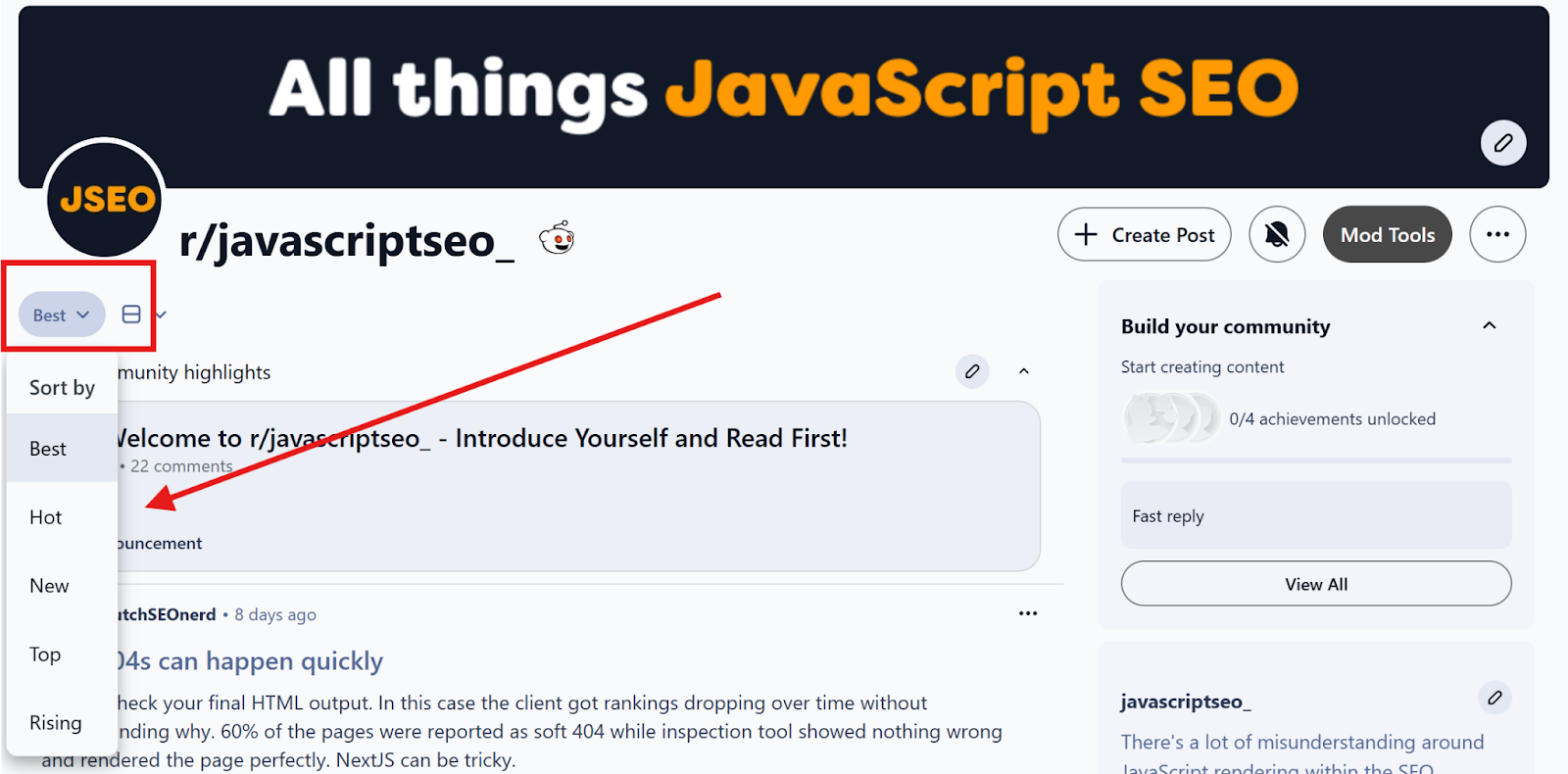
Task: Open the three-dot community options menu
Action: click(1496, 235)
